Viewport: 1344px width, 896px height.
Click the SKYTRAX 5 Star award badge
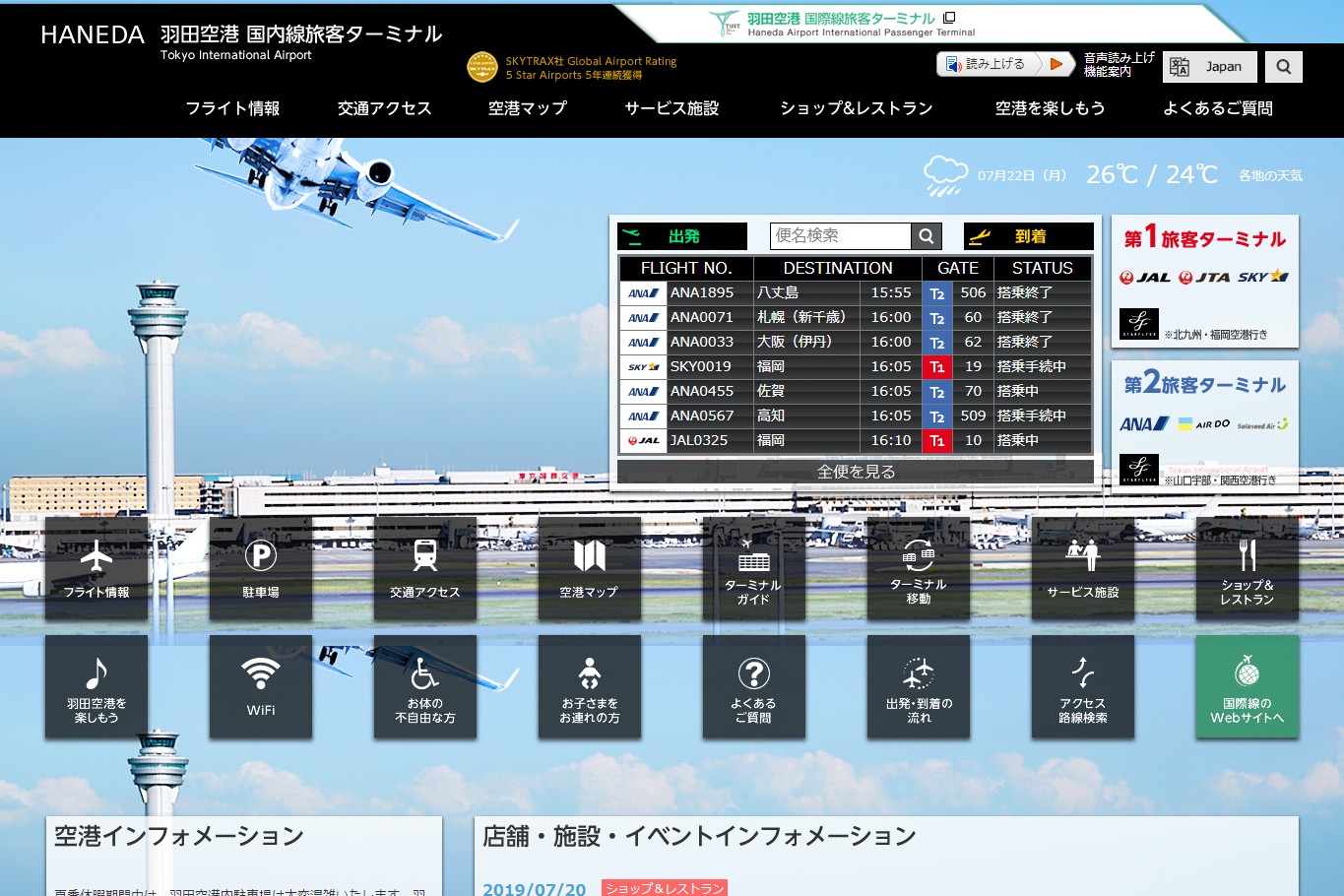point(482,67)
